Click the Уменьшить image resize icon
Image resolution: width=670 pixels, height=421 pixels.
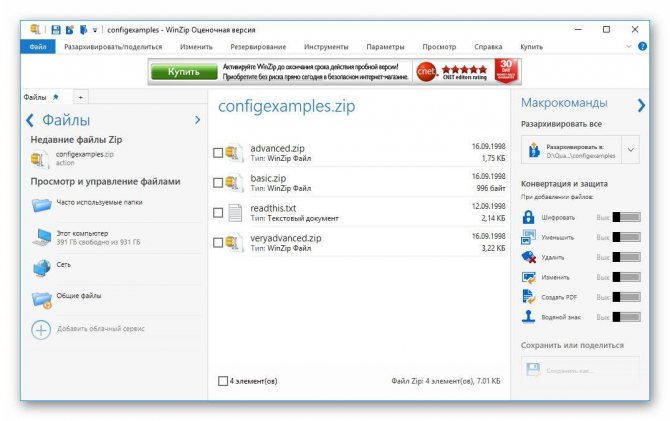pos(529,237)
